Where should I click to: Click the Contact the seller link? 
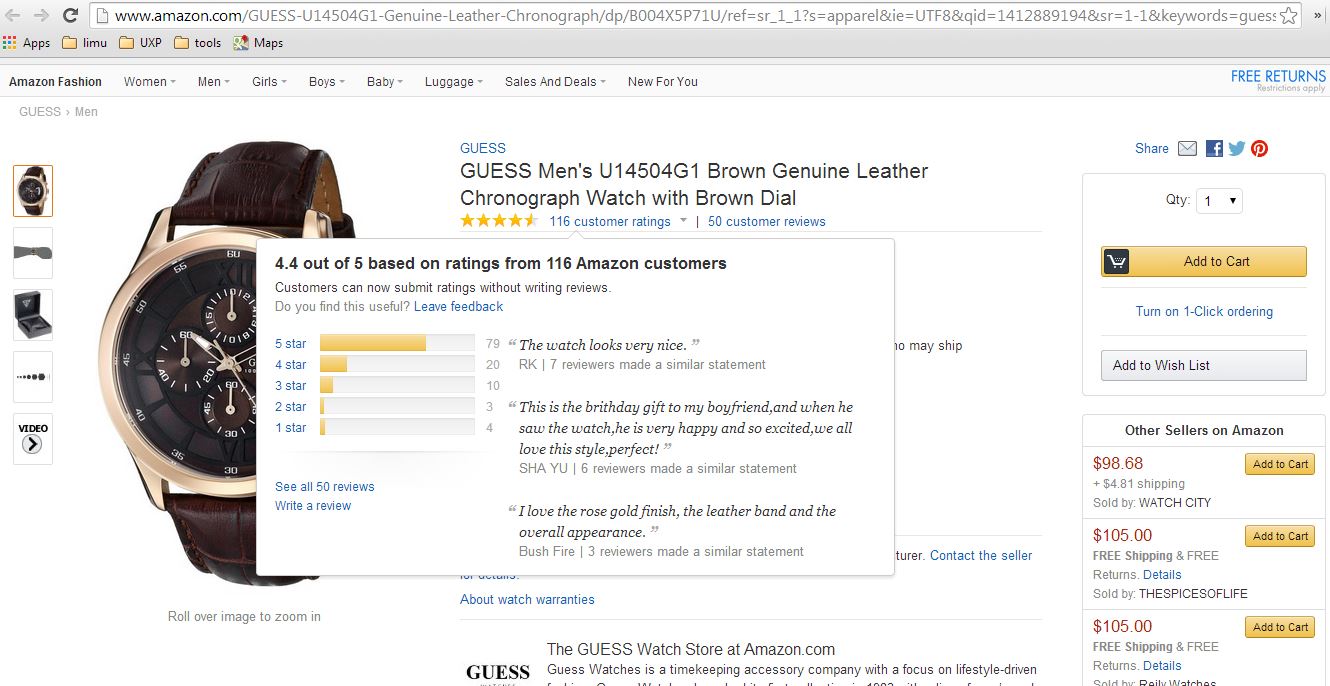click(x=981, y=556)
